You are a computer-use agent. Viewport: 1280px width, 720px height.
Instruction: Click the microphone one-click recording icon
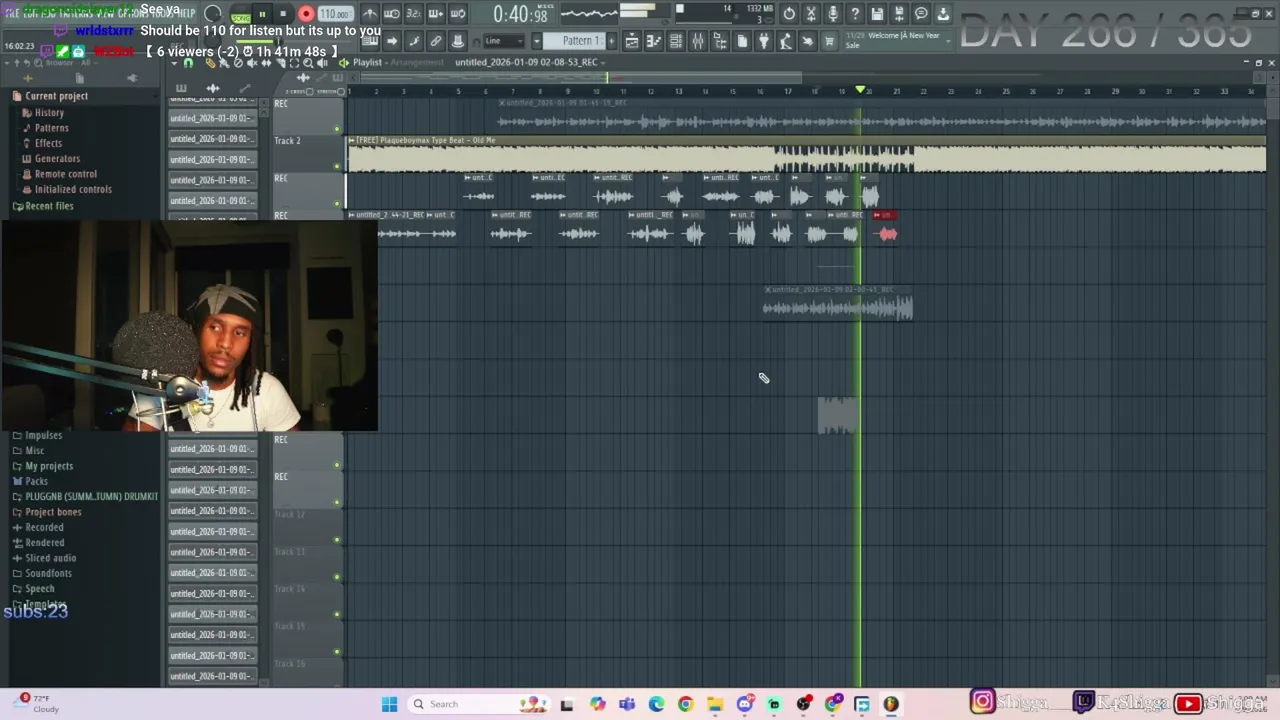coord(833,14)
